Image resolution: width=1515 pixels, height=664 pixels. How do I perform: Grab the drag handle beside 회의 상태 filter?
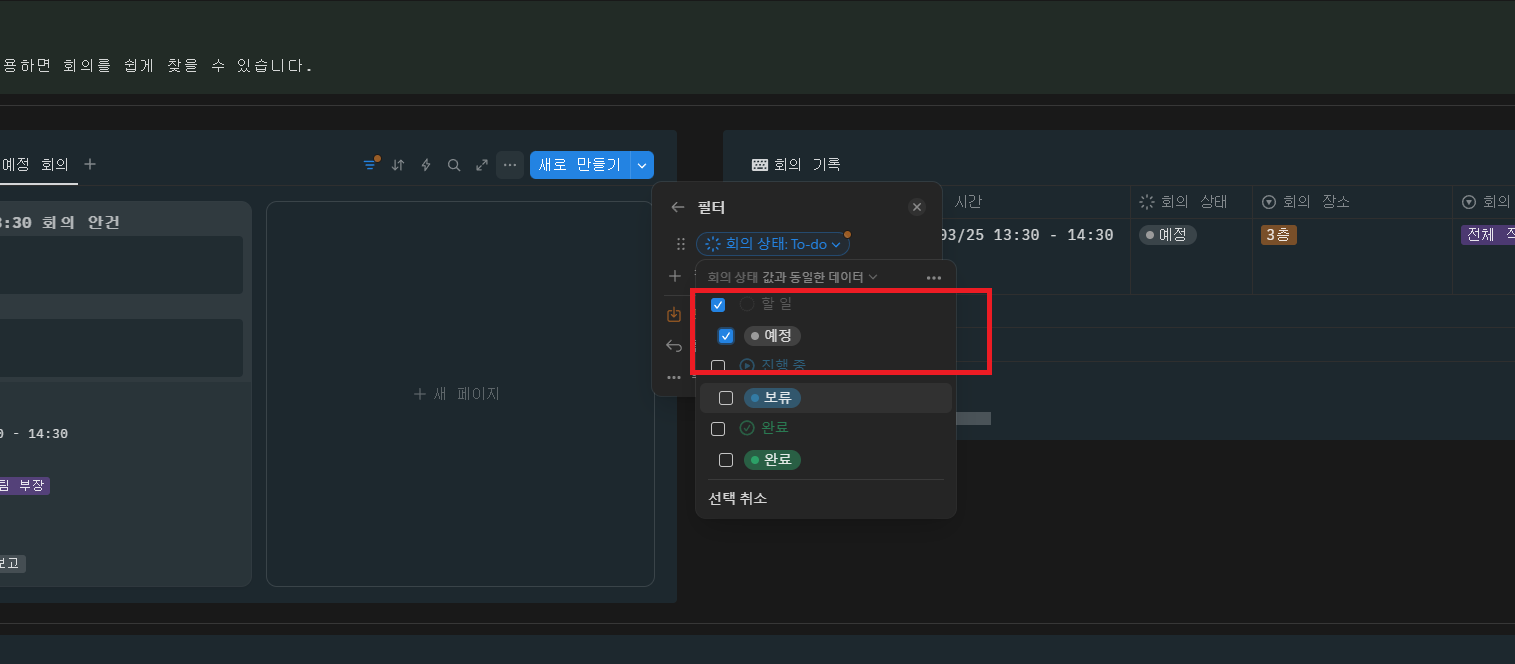pos(681,243)
